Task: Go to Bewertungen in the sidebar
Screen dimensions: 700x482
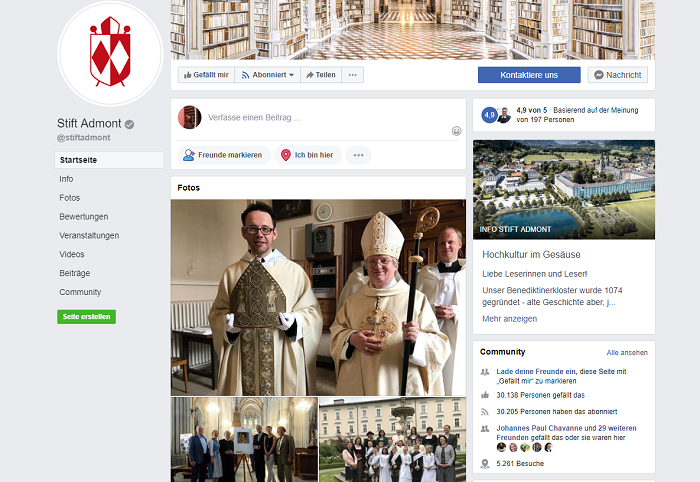Action: coord(83,217)
